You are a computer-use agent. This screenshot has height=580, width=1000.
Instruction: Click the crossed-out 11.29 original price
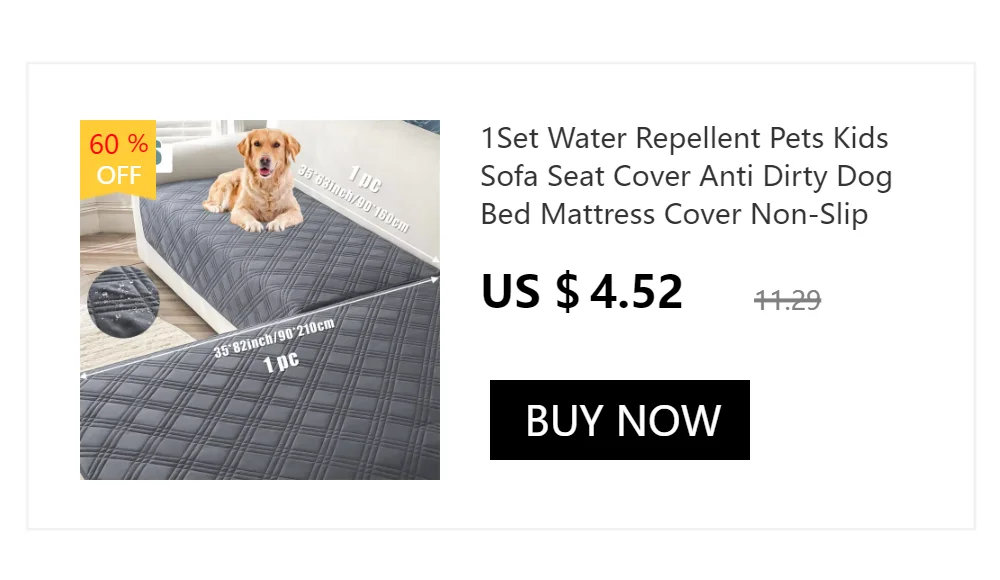(x=787, y=299)
